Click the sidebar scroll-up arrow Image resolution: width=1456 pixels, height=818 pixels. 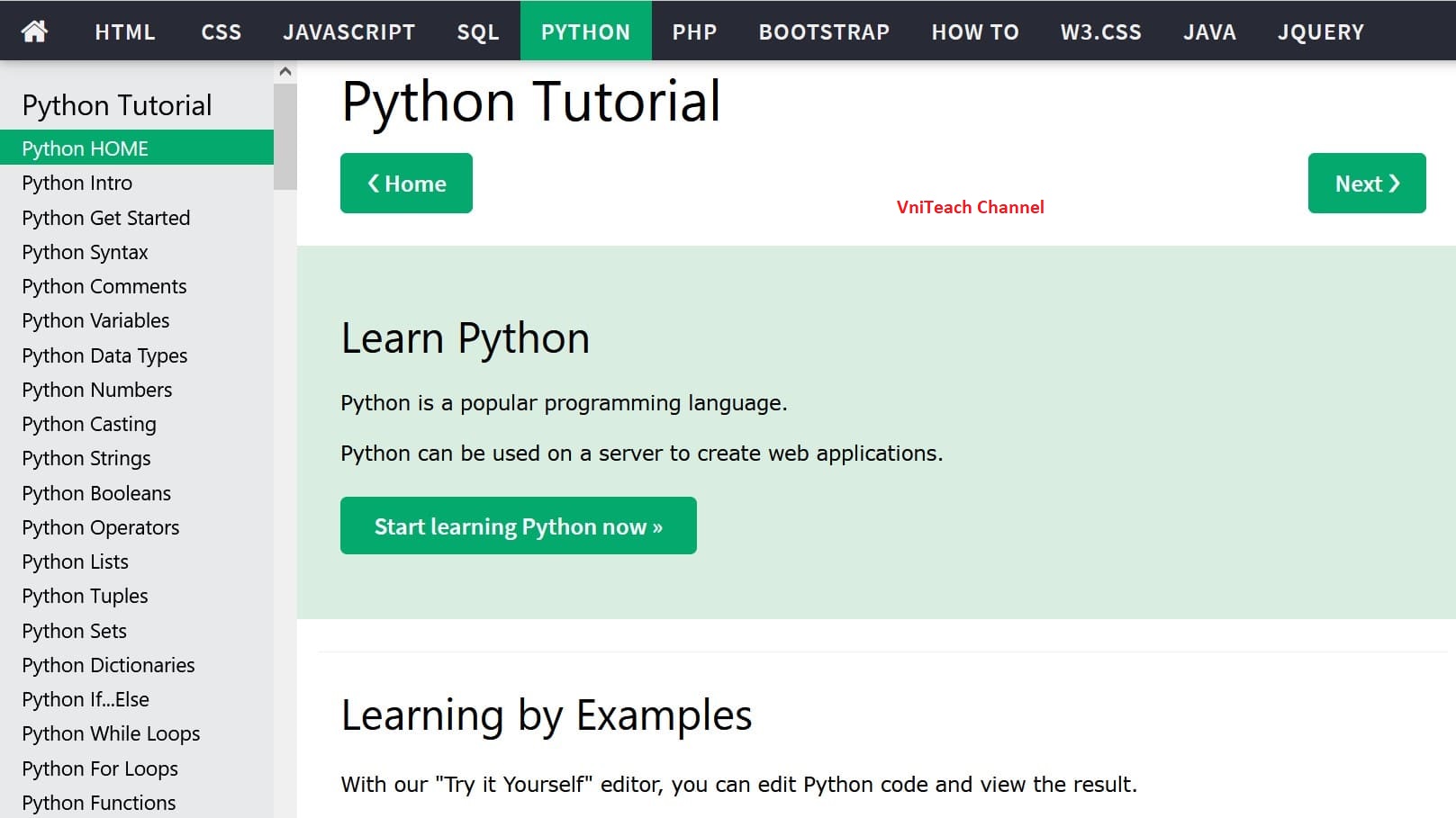(285, 72)
